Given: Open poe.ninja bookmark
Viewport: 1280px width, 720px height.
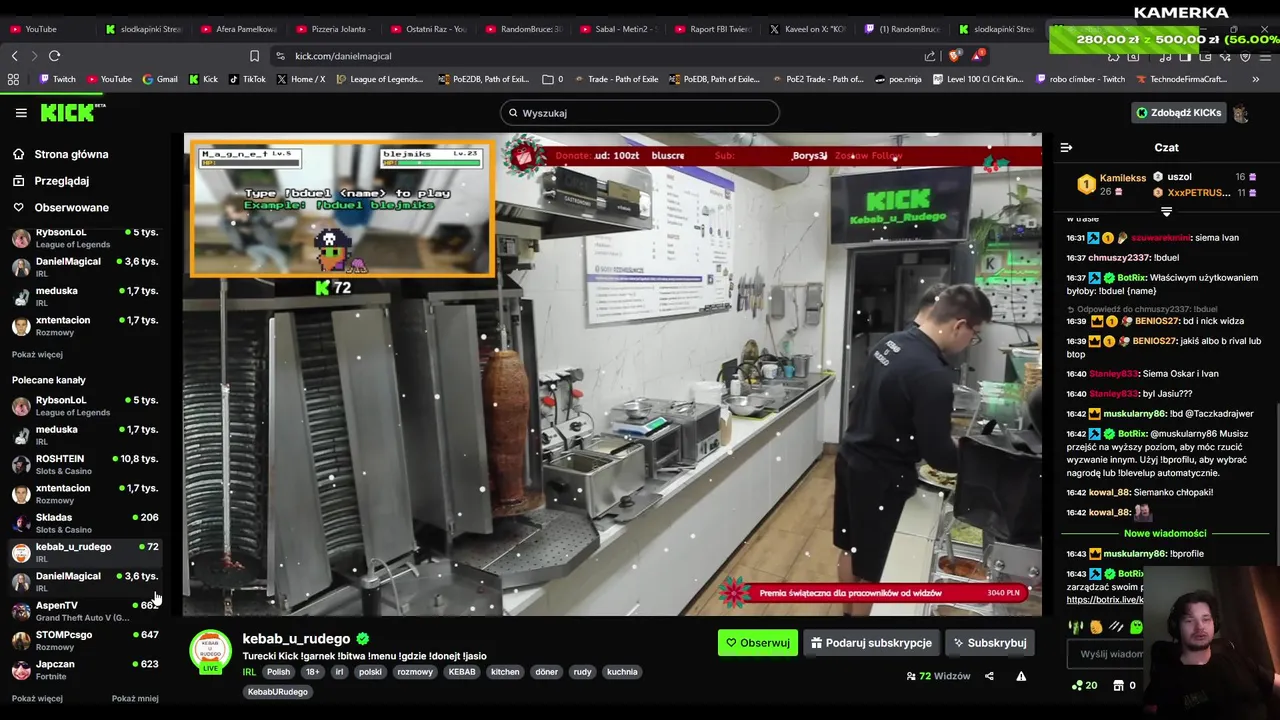Looking at the screenshot, I should click(x=898, y=79).
